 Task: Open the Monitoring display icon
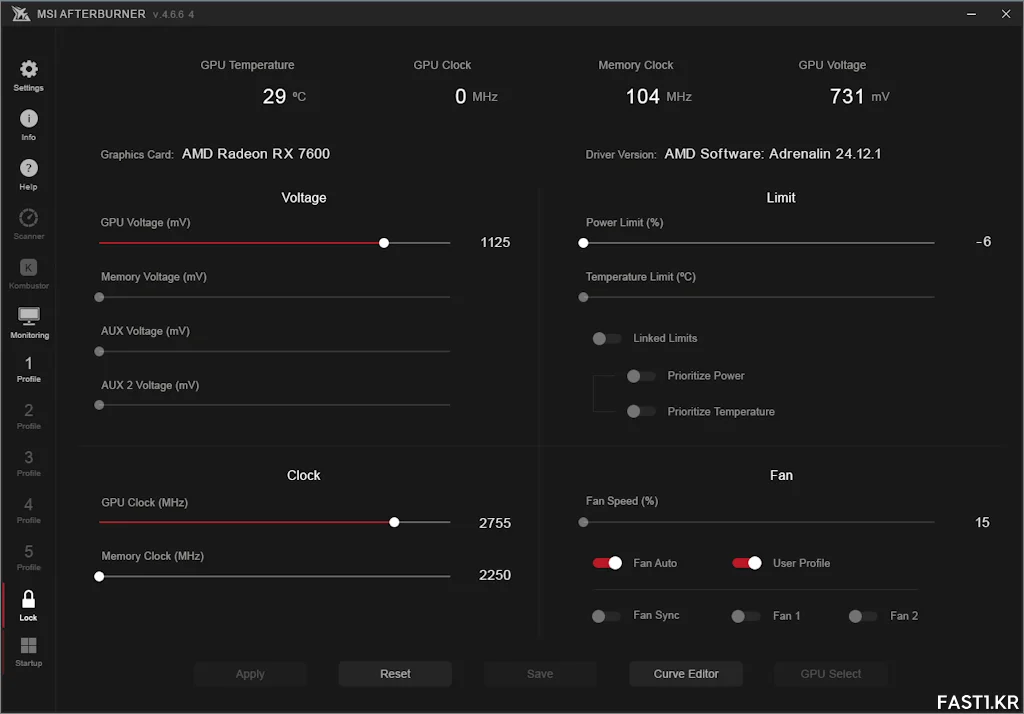(x=29, y=316)
